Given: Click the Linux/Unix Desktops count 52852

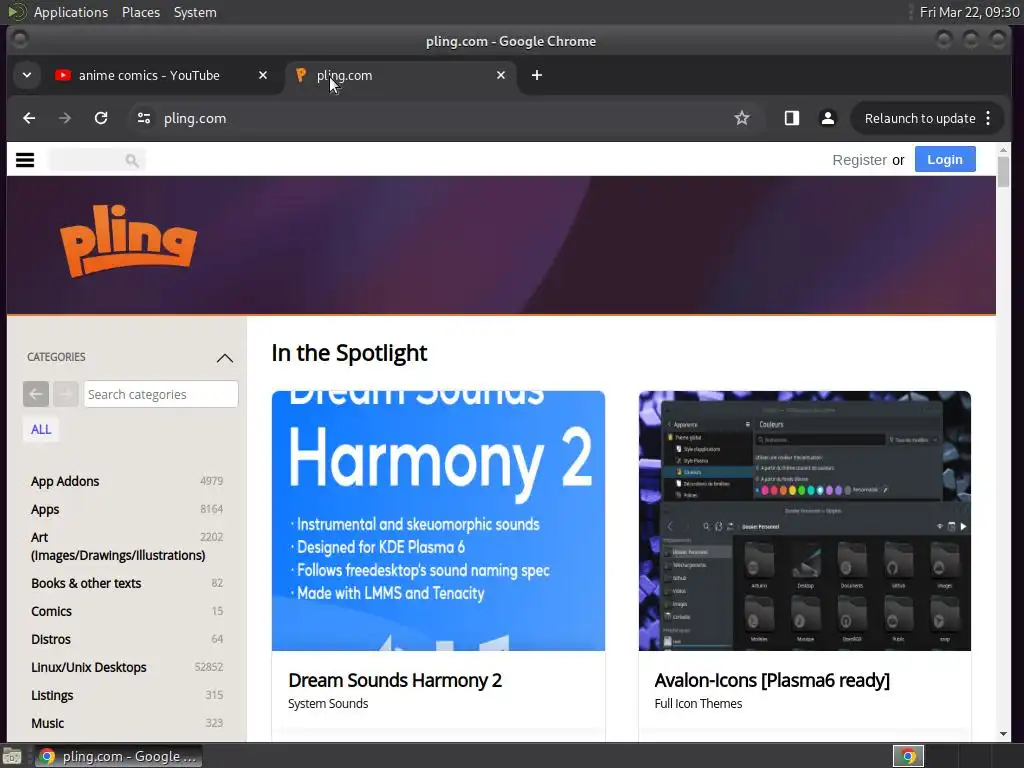Looking at the screenshot, I should click(208, 667).
